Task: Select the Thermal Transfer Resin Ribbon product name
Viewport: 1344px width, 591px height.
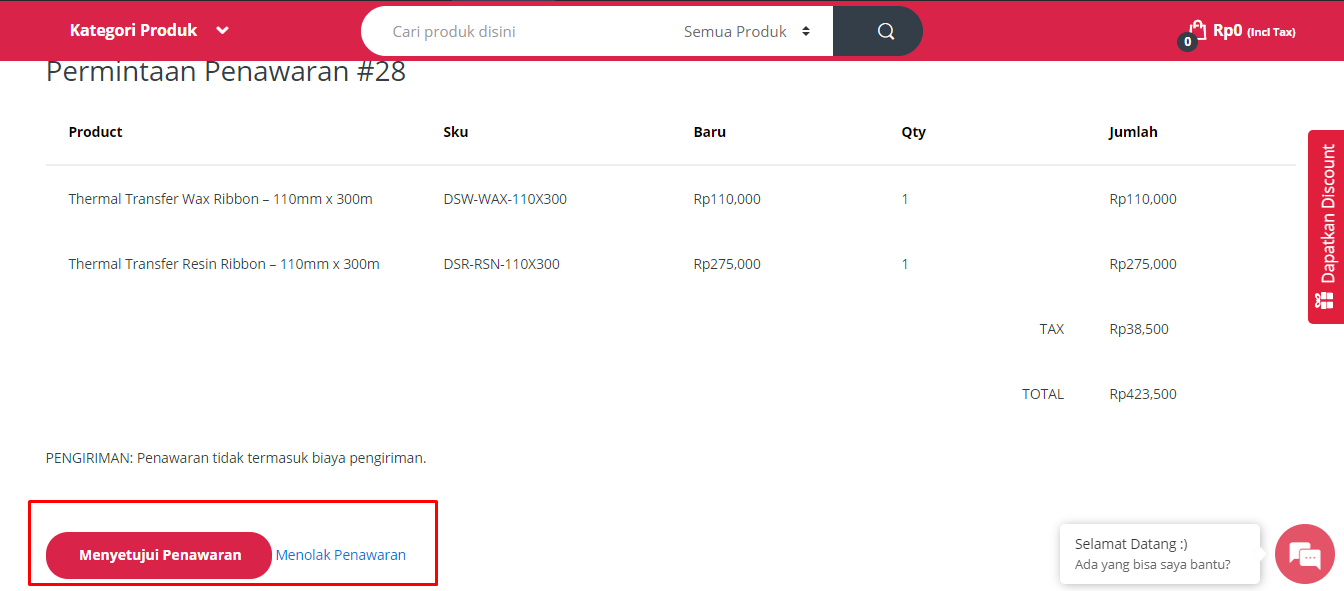Action: point(224,264)
